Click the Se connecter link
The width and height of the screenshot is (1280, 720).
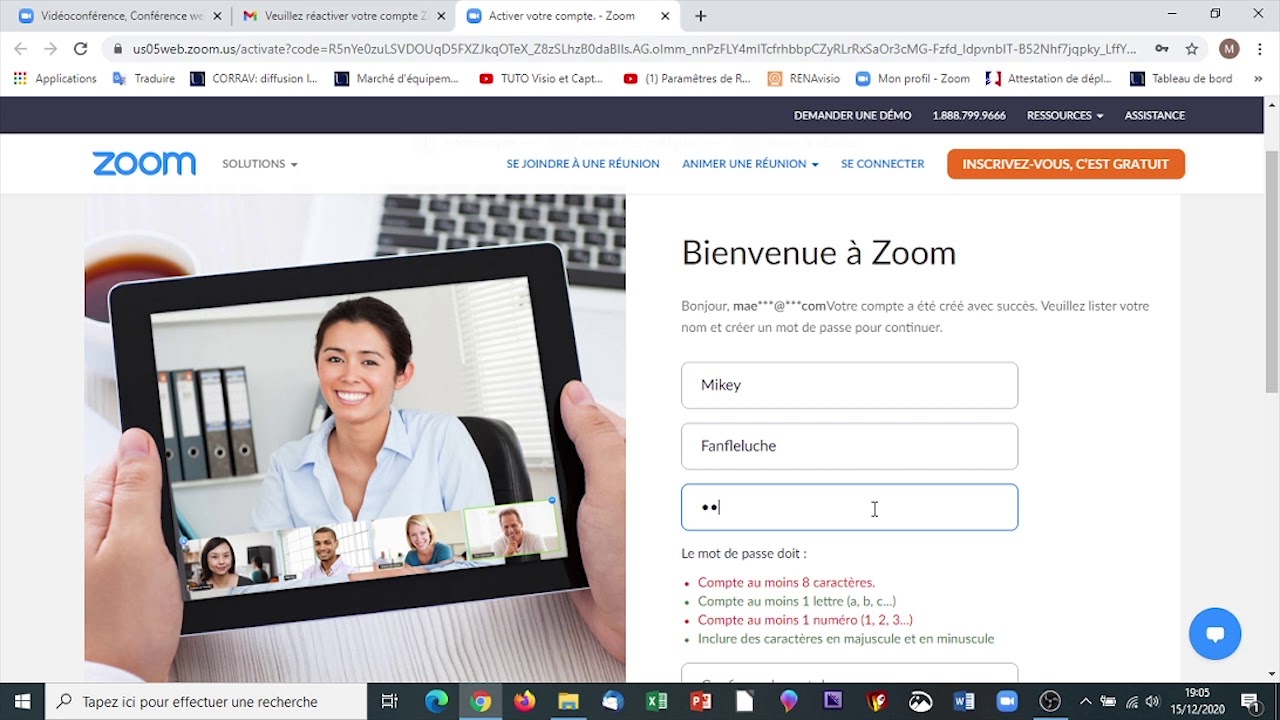click(882, 164)
